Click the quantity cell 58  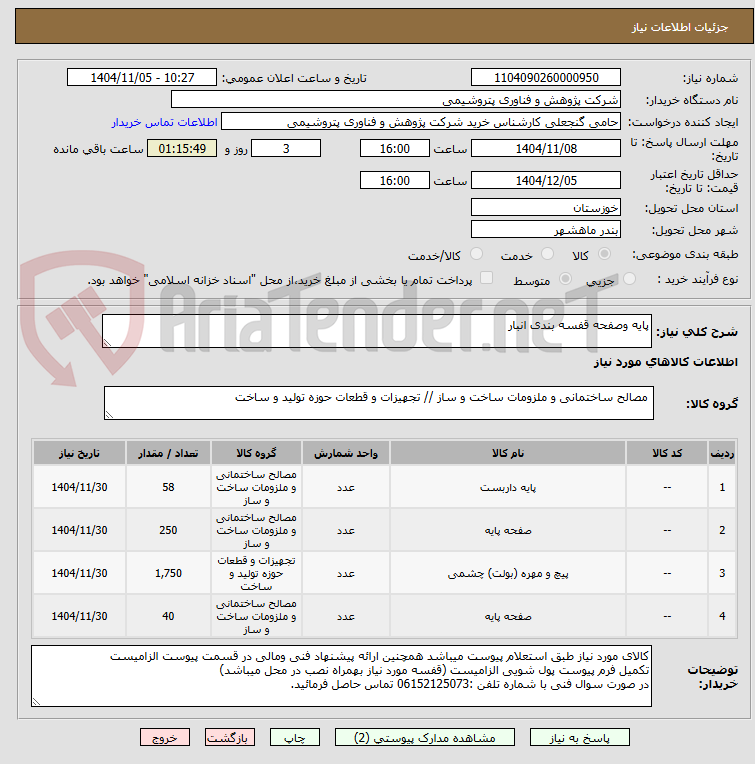(168, 487)
